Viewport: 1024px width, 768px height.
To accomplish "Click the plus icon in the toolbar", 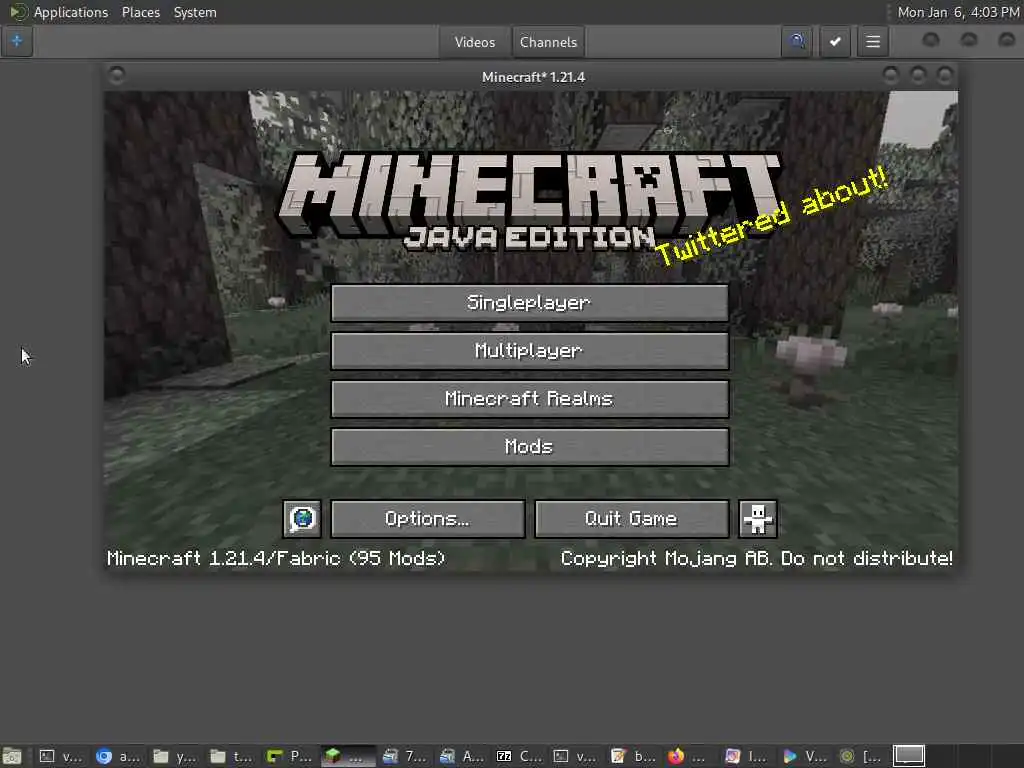I will click(x=17, y=42).
